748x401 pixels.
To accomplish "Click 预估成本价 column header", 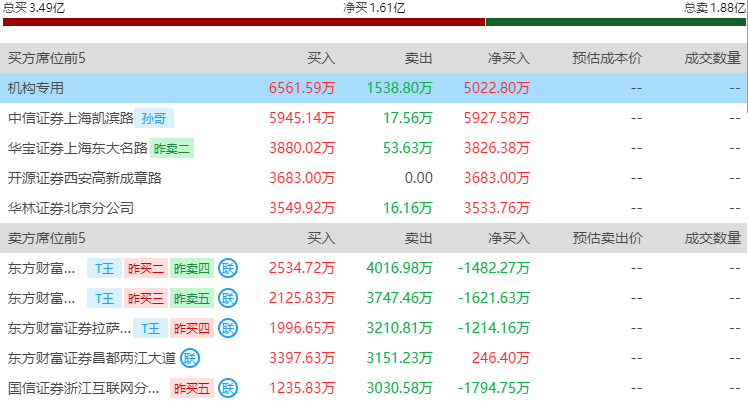I will click(x=607, y=58).
